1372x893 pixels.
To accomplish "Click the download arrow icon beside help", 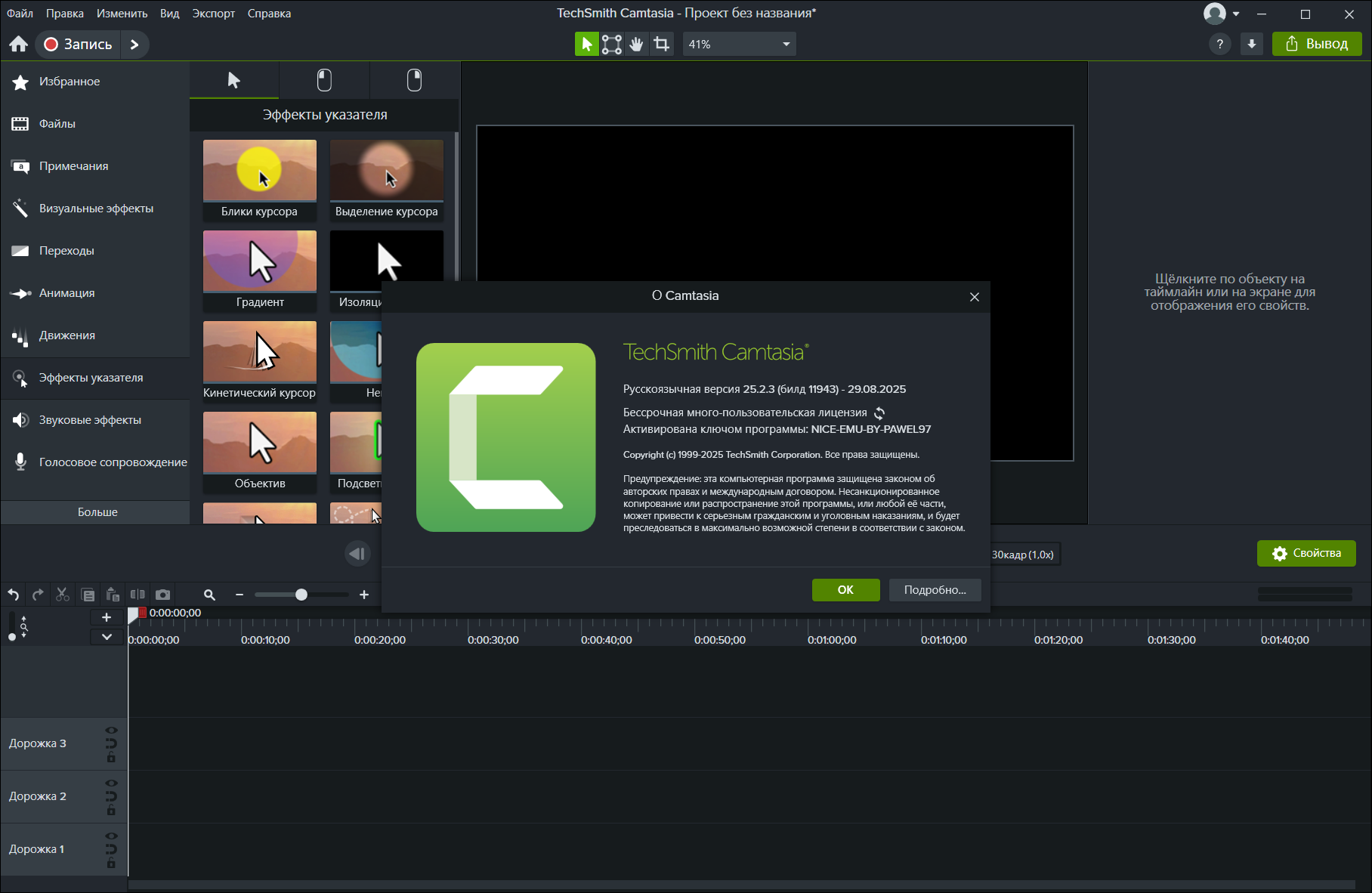I will tap(1252, 45).
